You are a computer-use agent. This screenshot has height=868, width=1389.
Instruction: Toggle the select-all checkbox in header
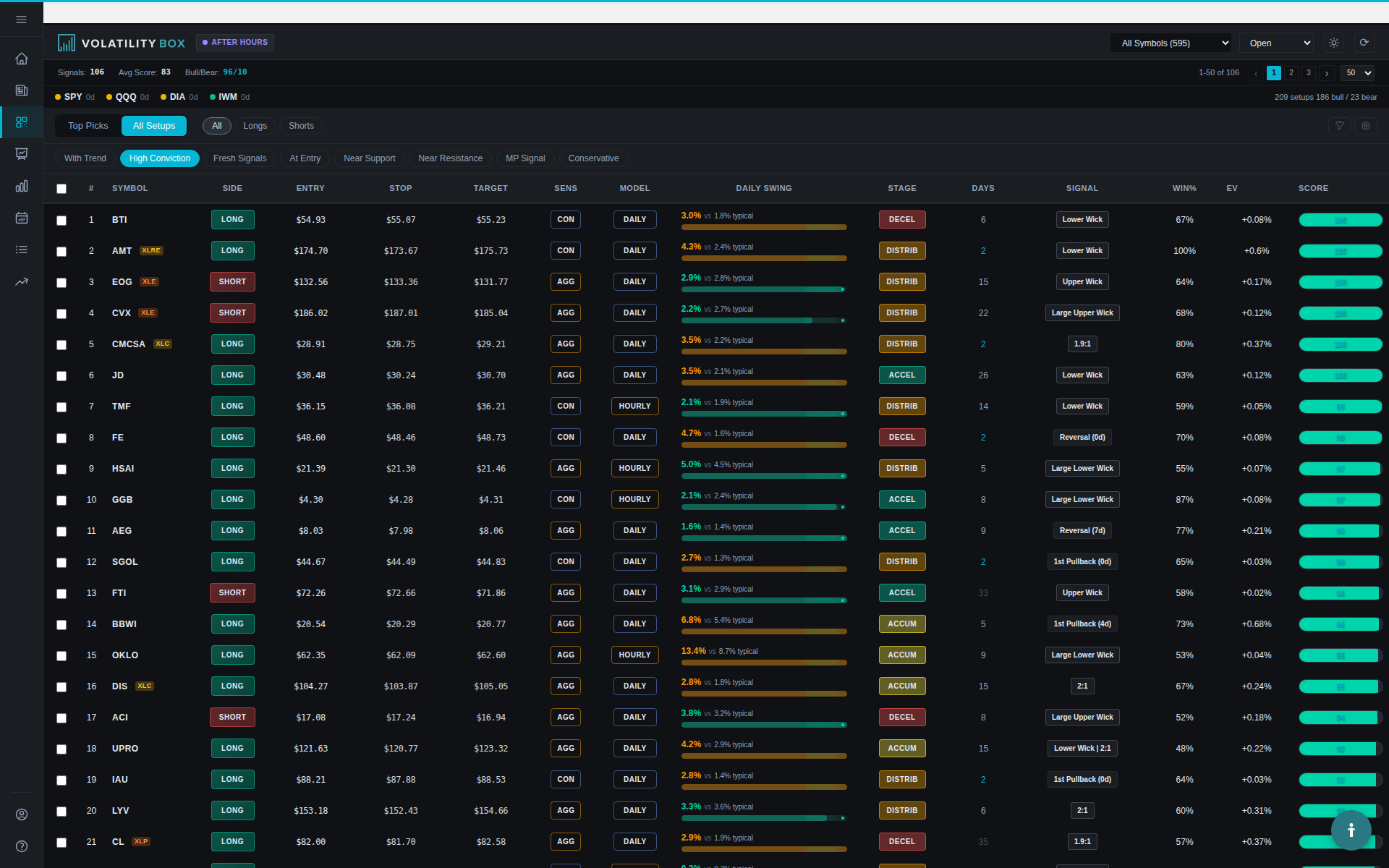[x=61, y=189]
